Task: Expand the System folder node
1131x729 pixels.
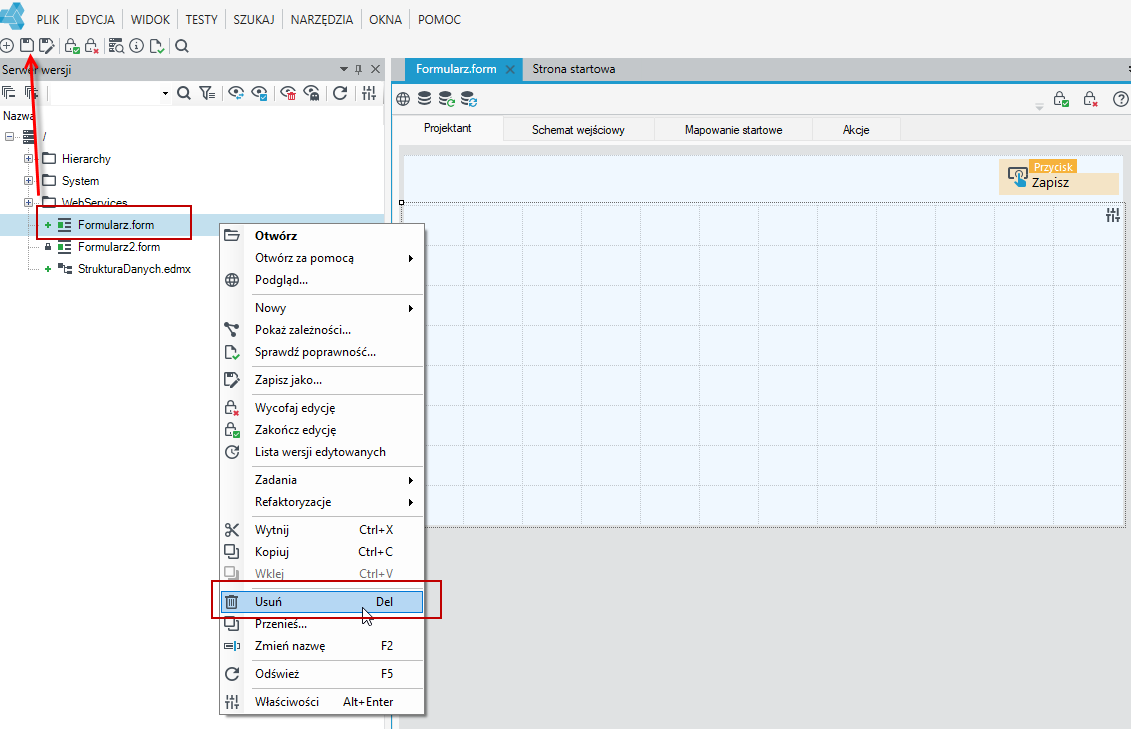Action: 28,180
